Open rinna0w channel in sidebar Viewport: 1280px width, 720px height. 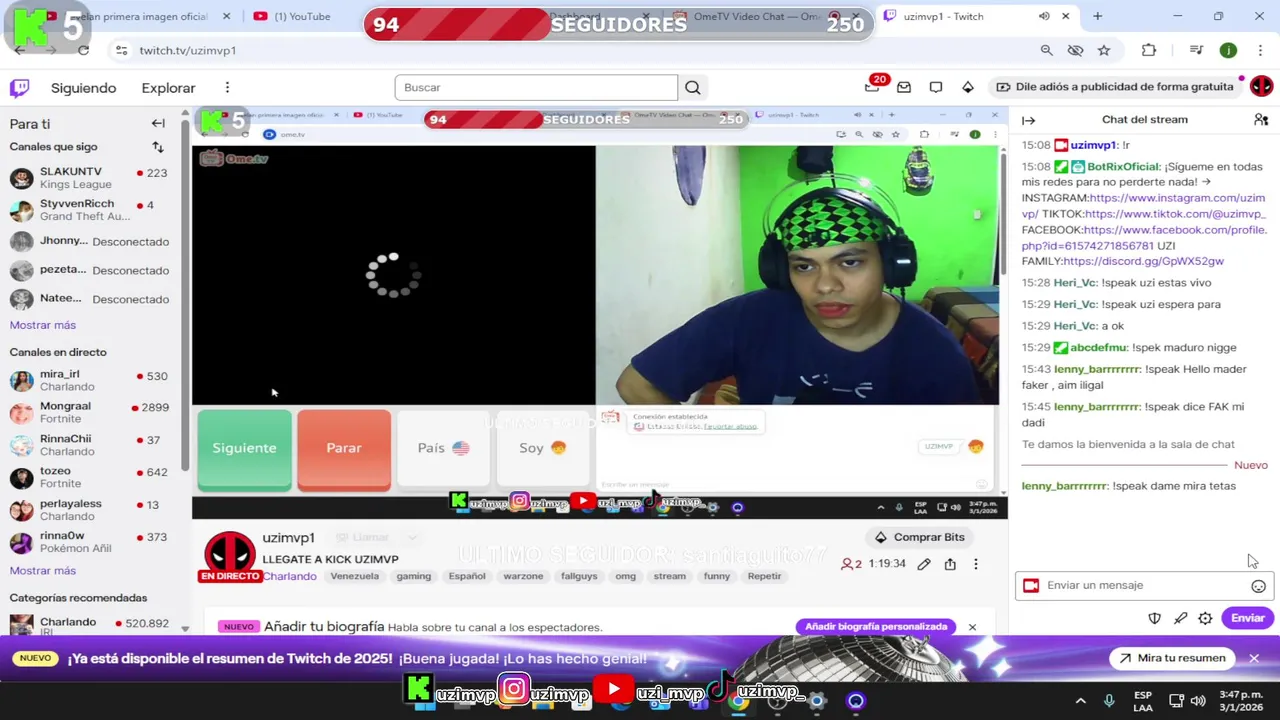[x=92, y=542]
